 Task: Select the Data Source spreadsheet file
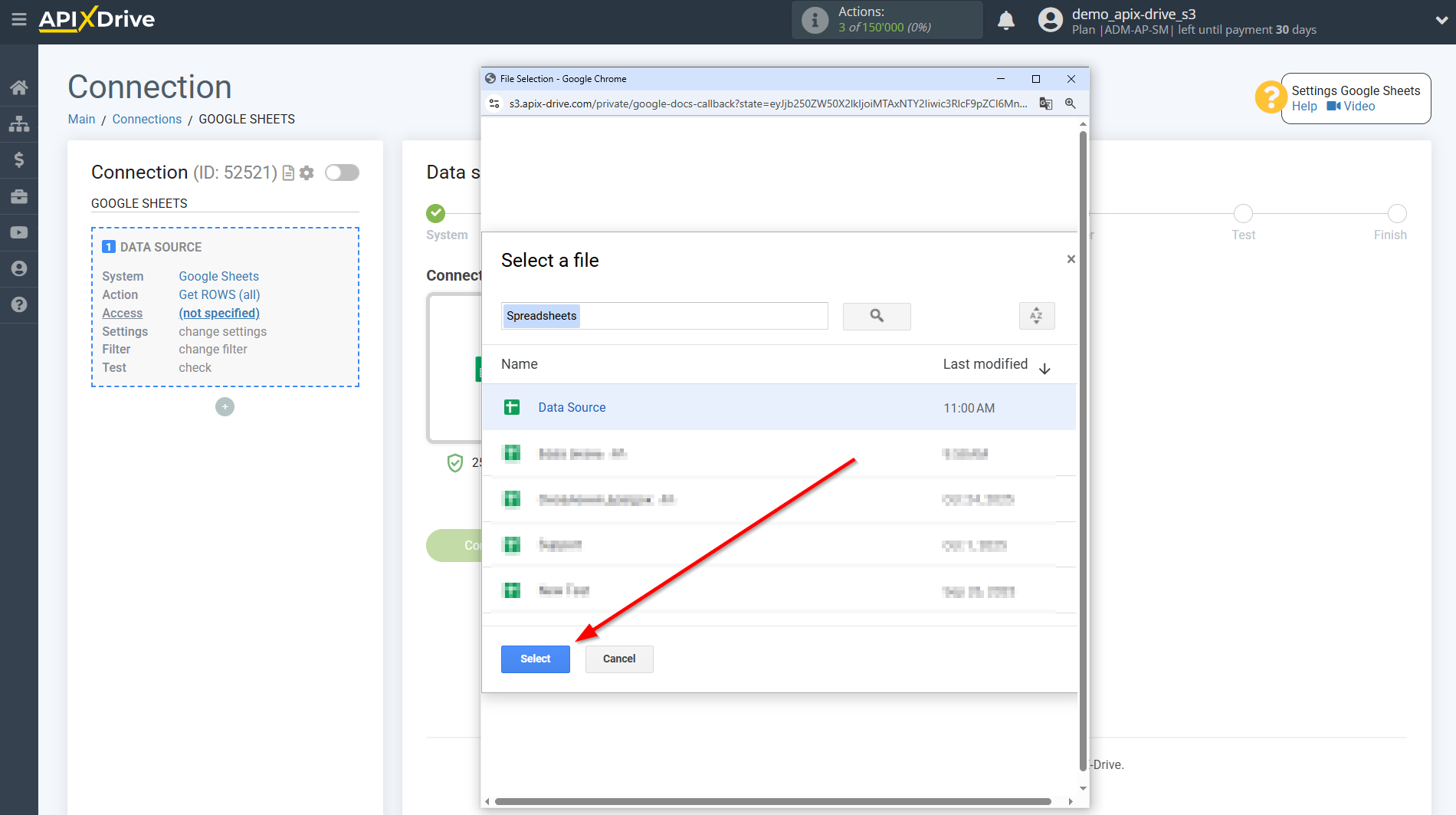pyautogui.click(x=572, y=408)
